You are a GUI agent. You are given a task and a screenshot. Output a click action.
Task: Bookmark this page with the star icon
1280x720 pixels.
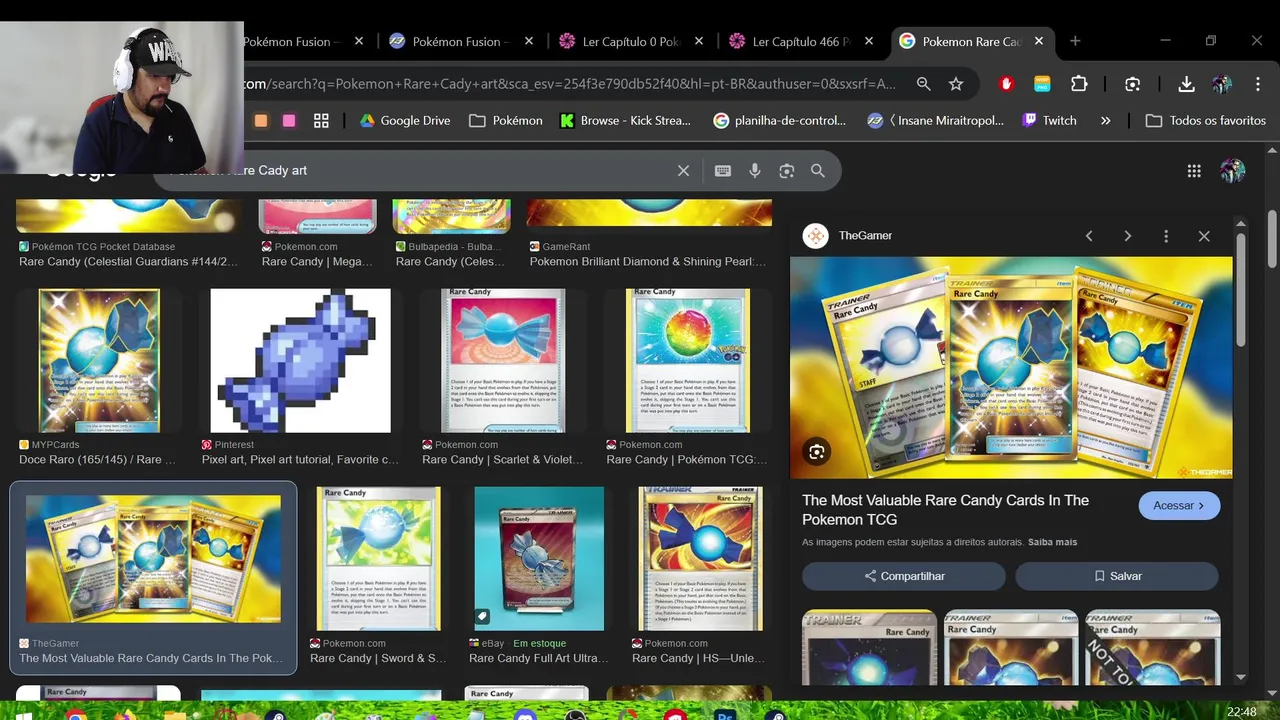[956, 84]
